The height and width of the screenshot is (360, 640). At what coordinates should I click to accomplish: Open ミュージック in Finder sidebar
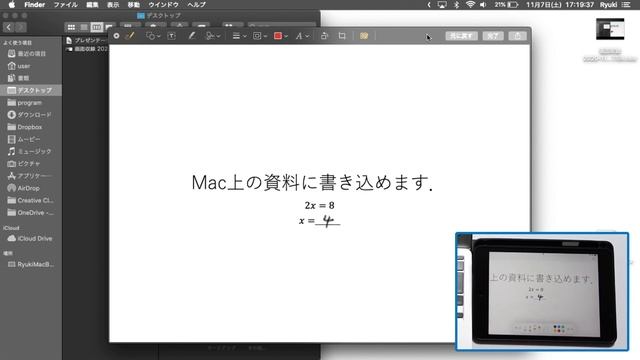pos(30,151)
